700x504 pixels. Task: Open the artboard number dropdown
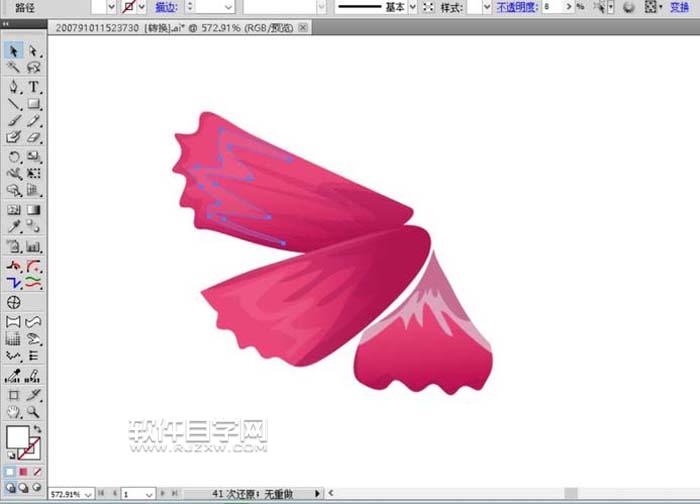click(150, 494)
